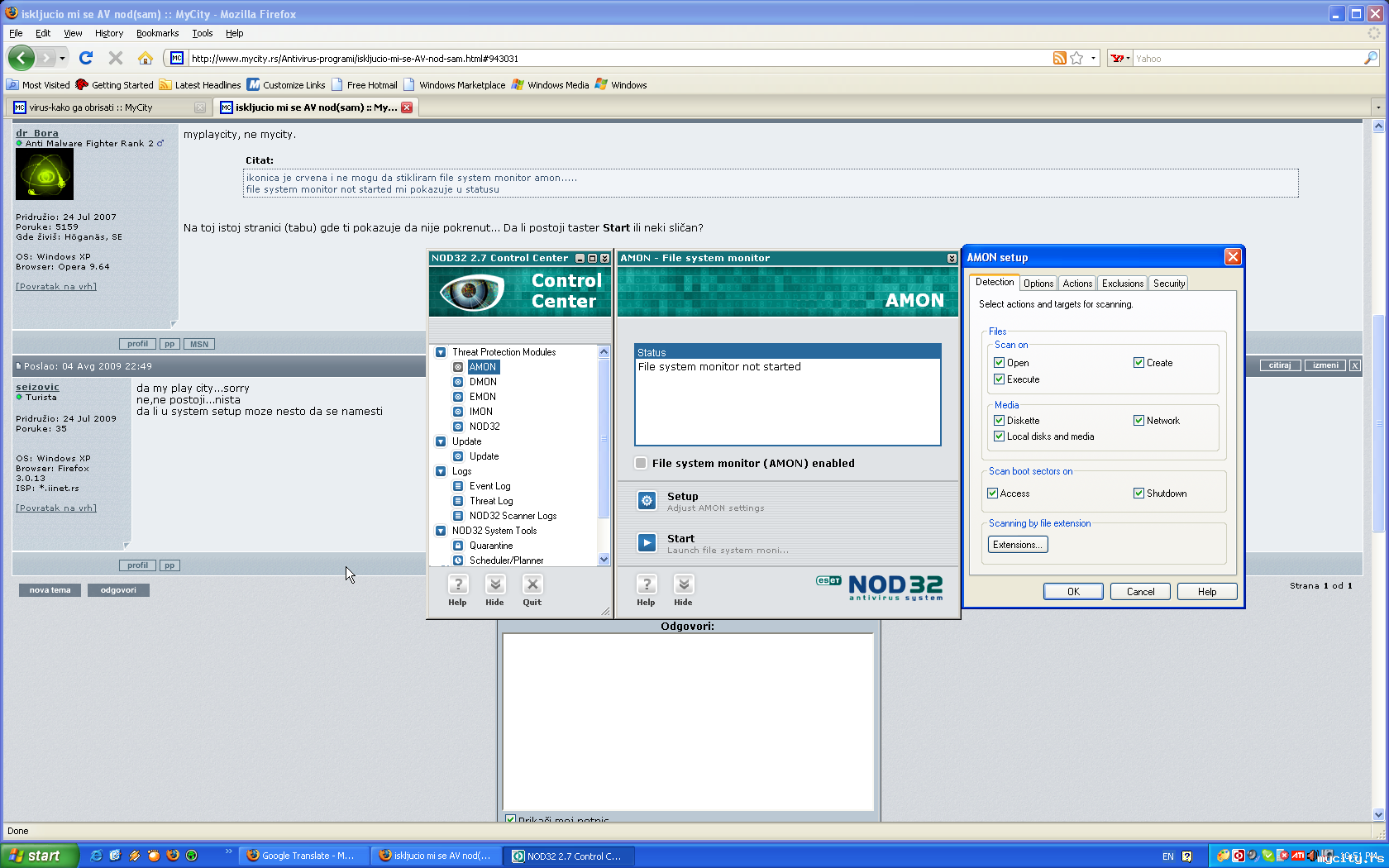
Task: Open the Threat Log entry
Action: pos(491,501)
